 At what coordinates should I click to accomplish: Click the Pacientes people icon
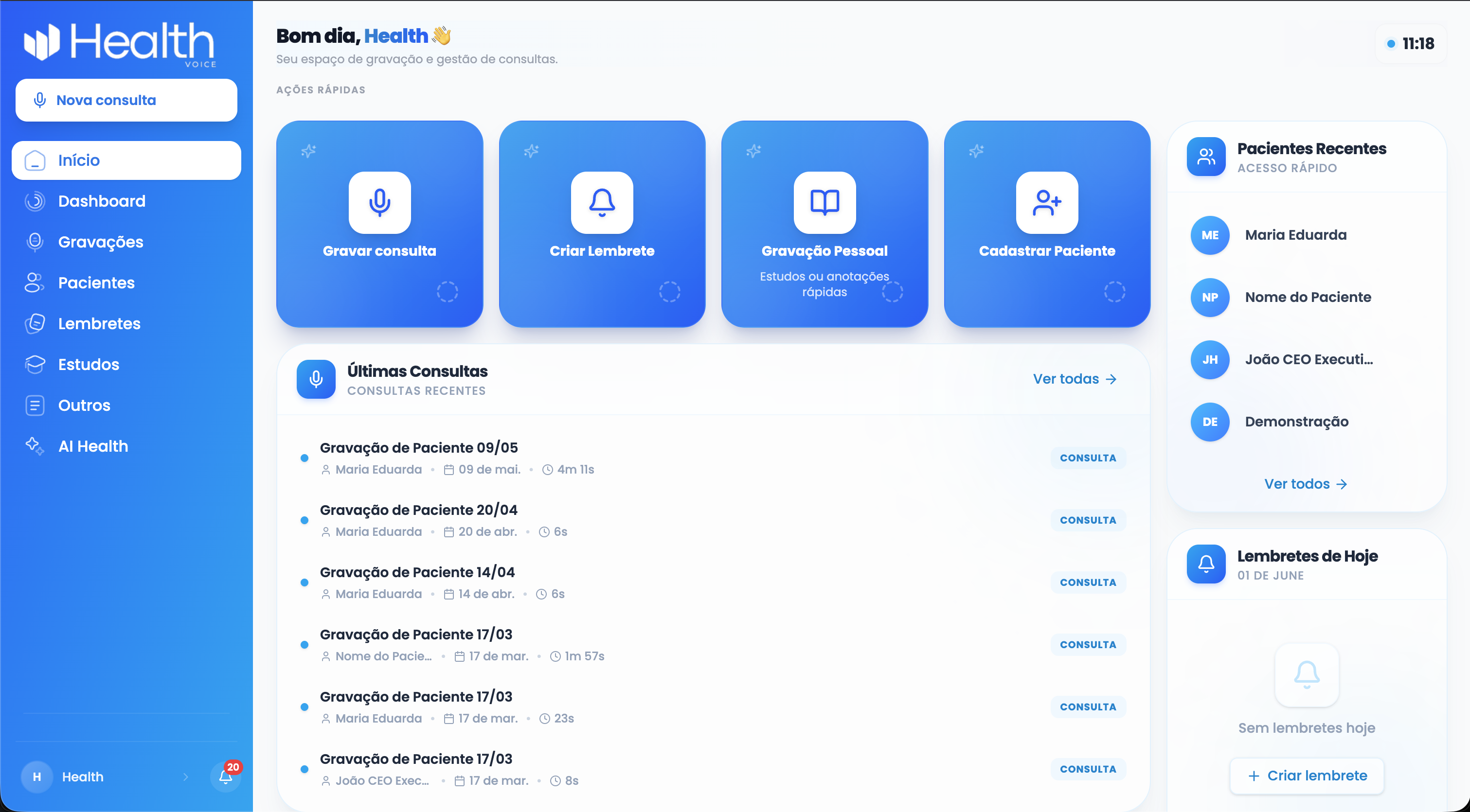point(35,283)
